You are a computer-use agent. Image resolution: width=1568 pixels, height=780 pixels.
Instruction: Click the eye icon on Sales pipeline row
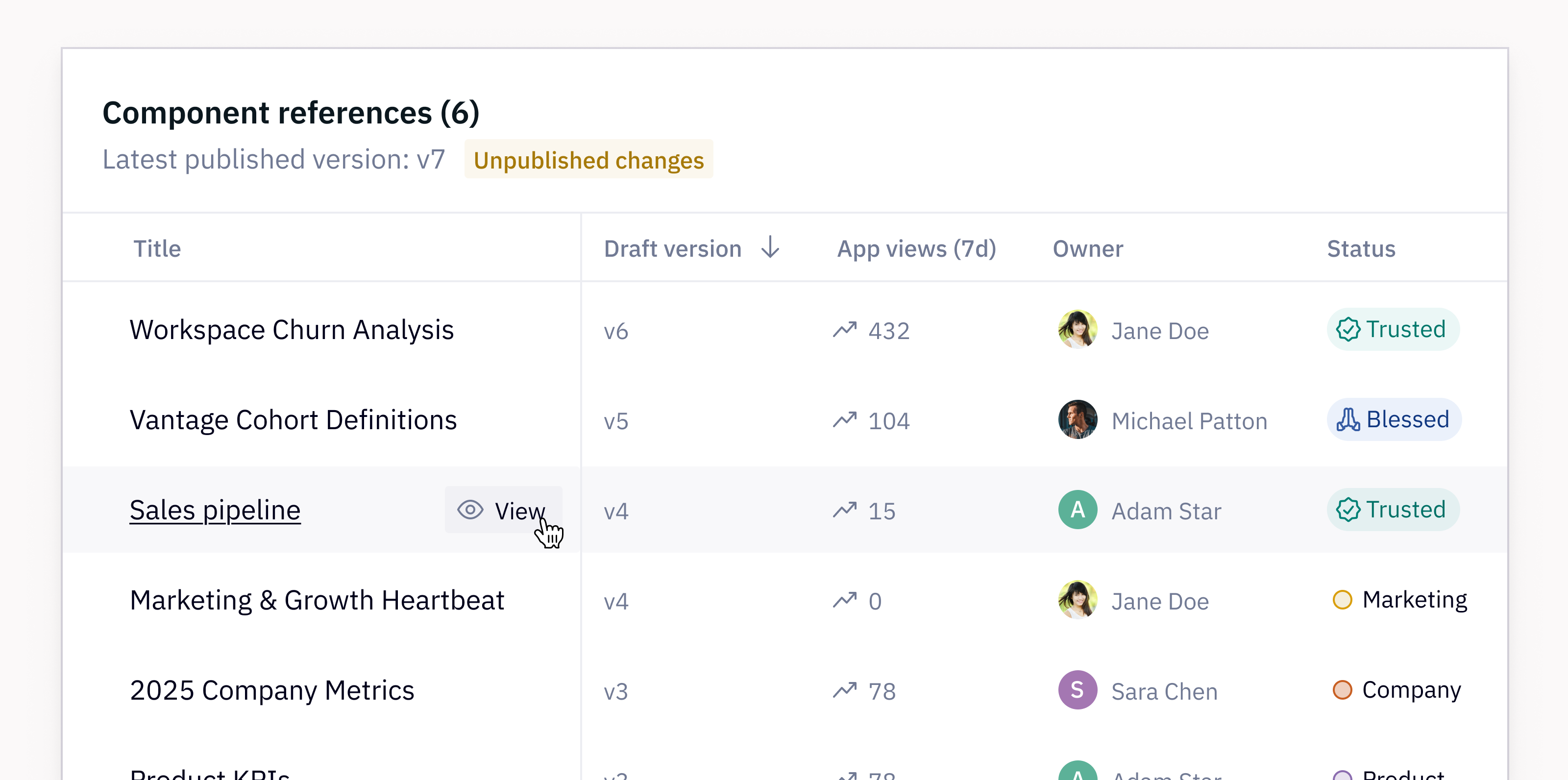coord(470,510)
